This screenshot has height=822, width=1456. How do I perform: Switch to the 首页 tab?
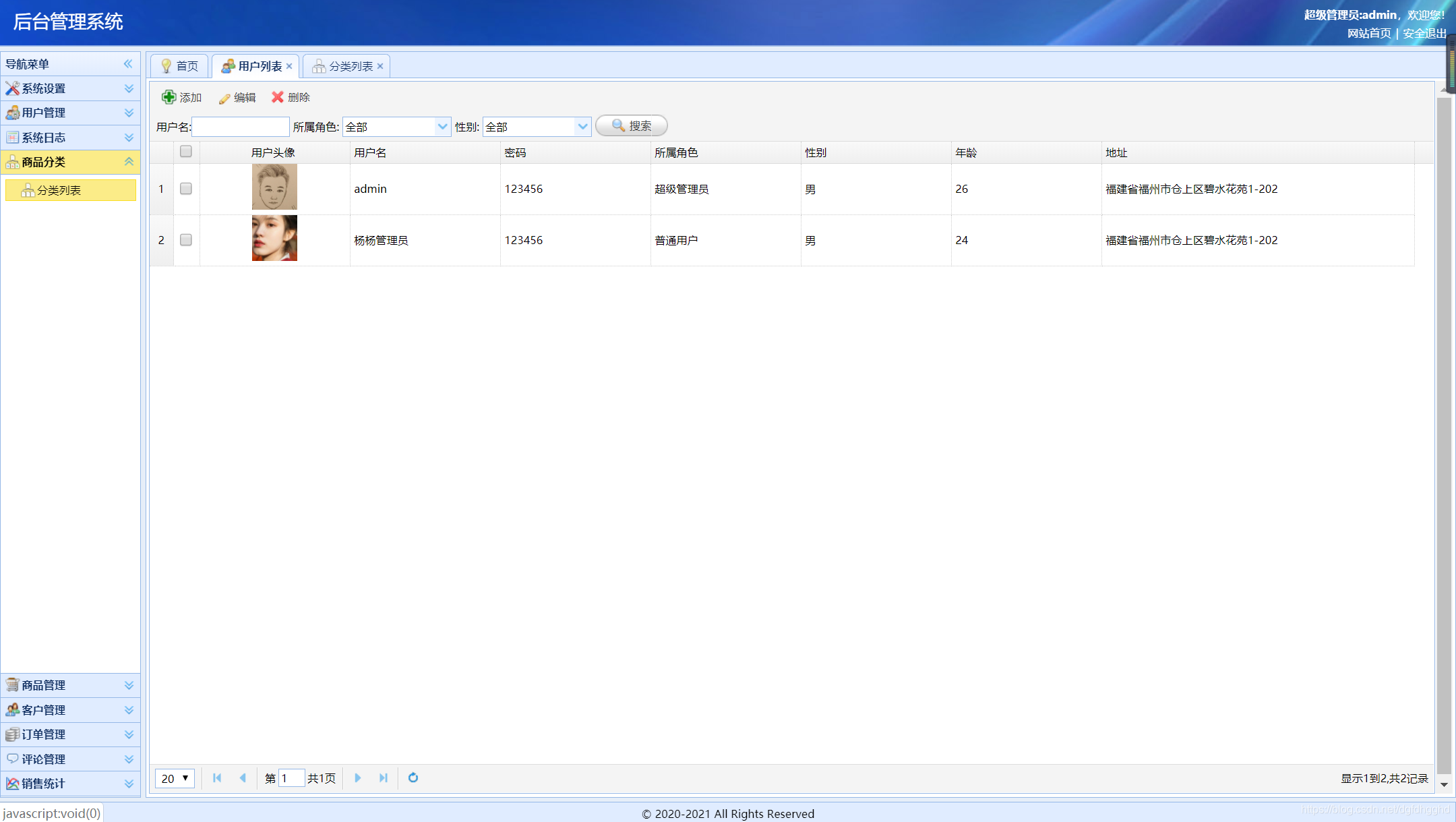coord(179,66)
